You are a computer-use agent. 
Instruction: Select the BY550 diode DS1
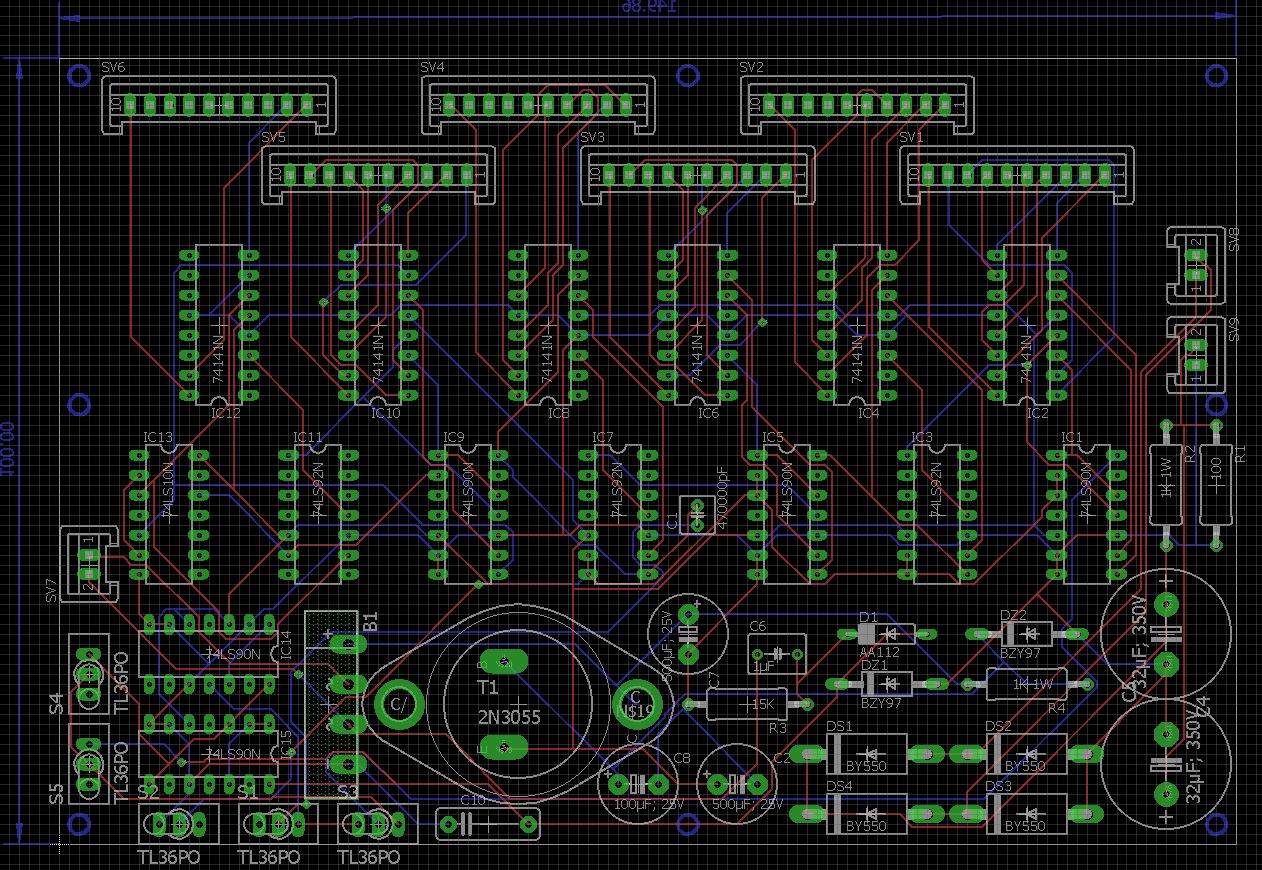(867, 753)
